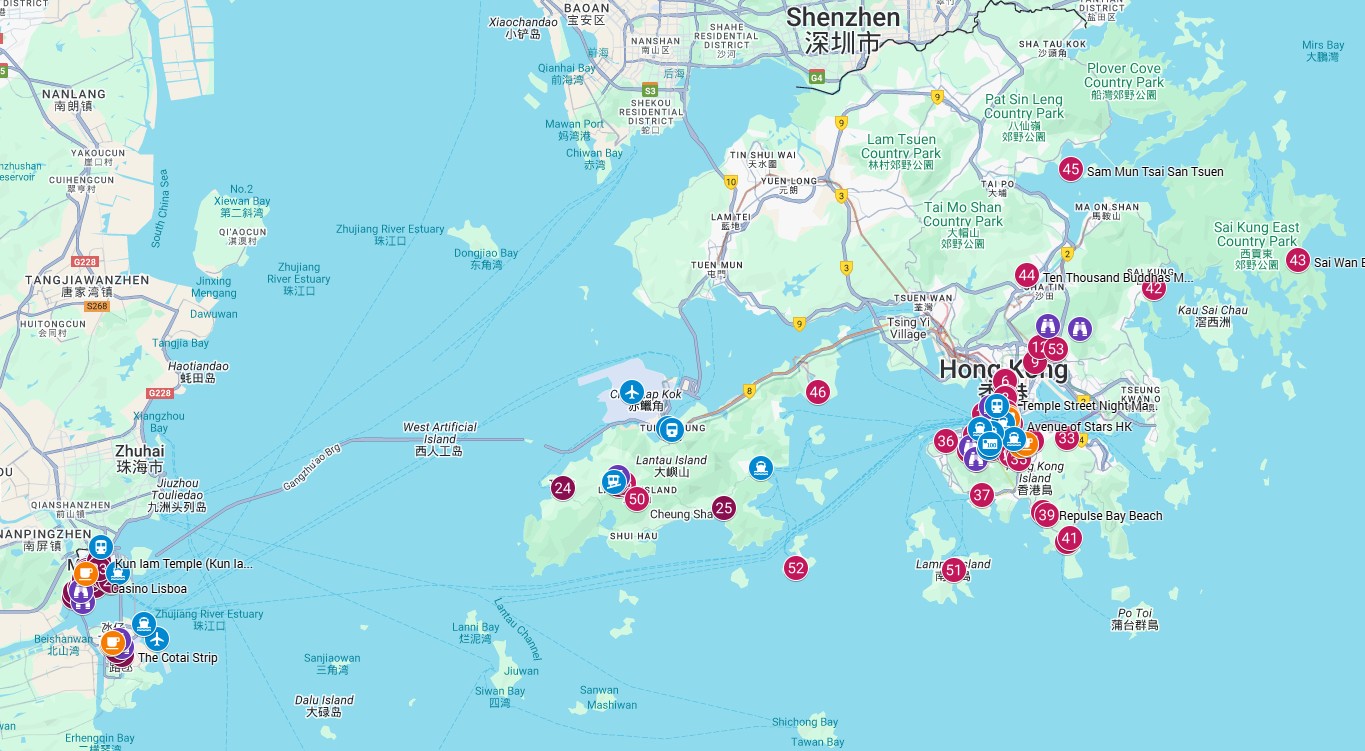Viewport: 1365px width, 751px height.
Task: Click marker 45 beside Sam Mun Tsai San Tsuen
Action: pyautogui.click(x=1070, y=170)
